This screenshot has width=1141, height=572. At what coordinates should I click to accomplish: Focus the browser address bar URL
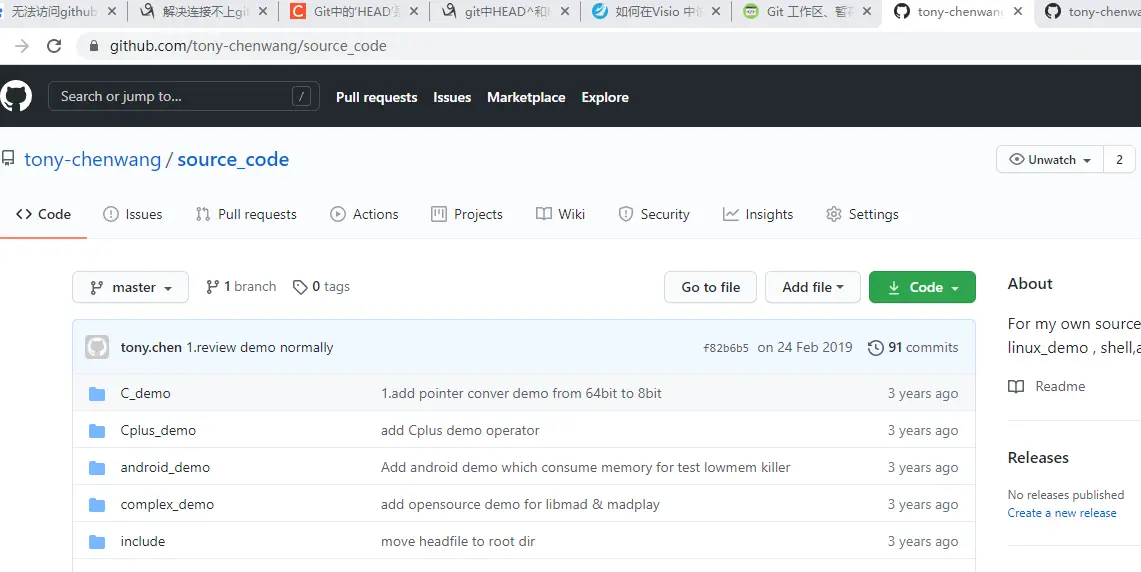[248, 46]
